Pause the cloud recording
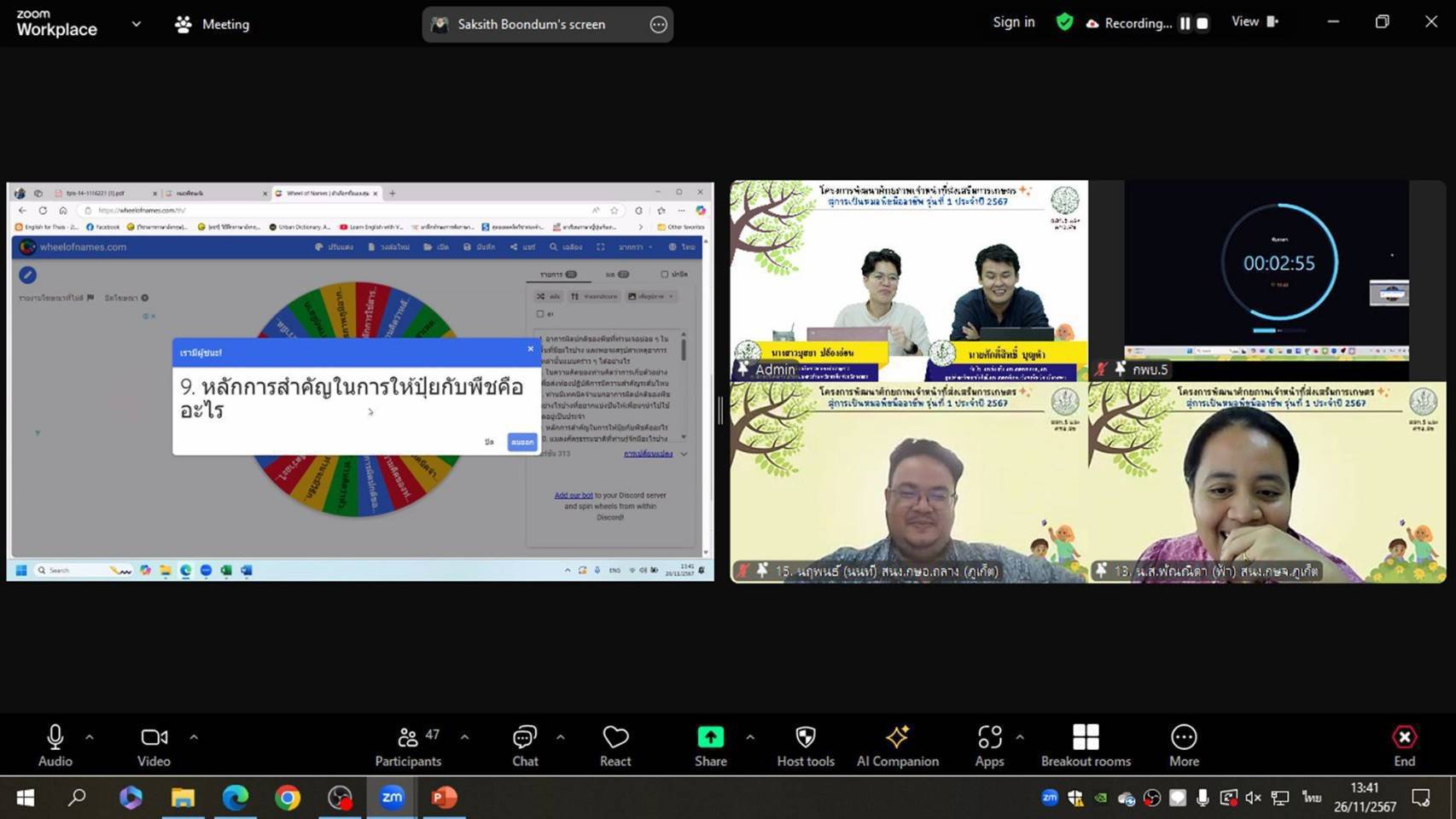 1185,23
